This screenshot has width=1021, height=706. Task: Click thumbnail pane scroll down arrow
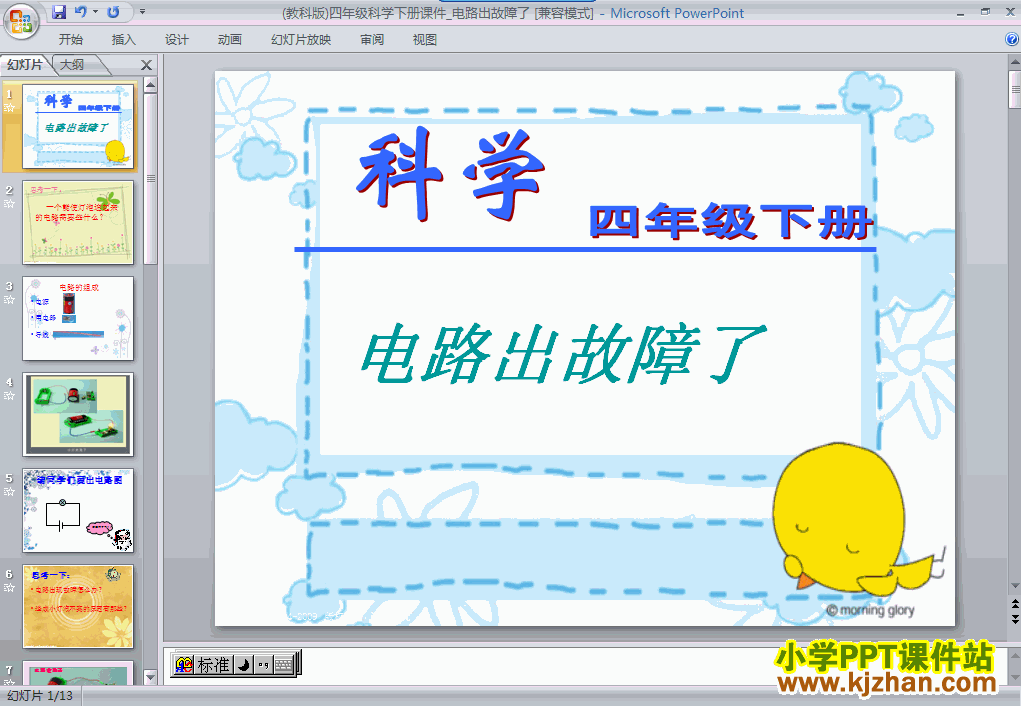click(x=150, y=677)
